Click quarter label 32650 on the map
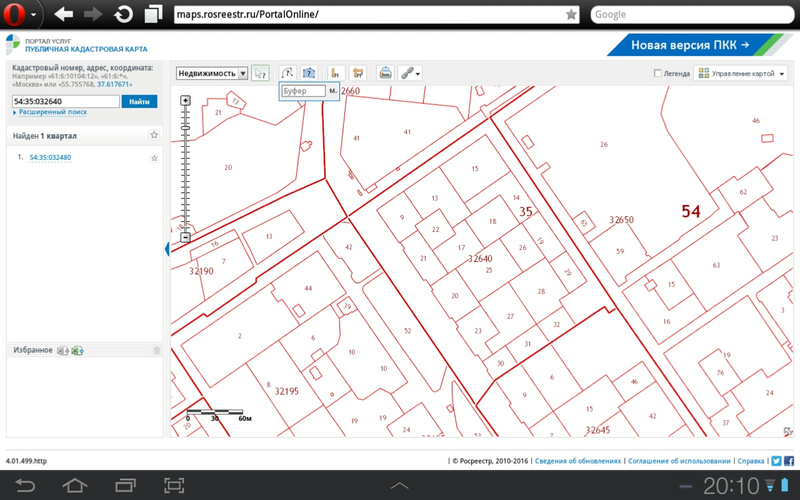 (621, 220)
